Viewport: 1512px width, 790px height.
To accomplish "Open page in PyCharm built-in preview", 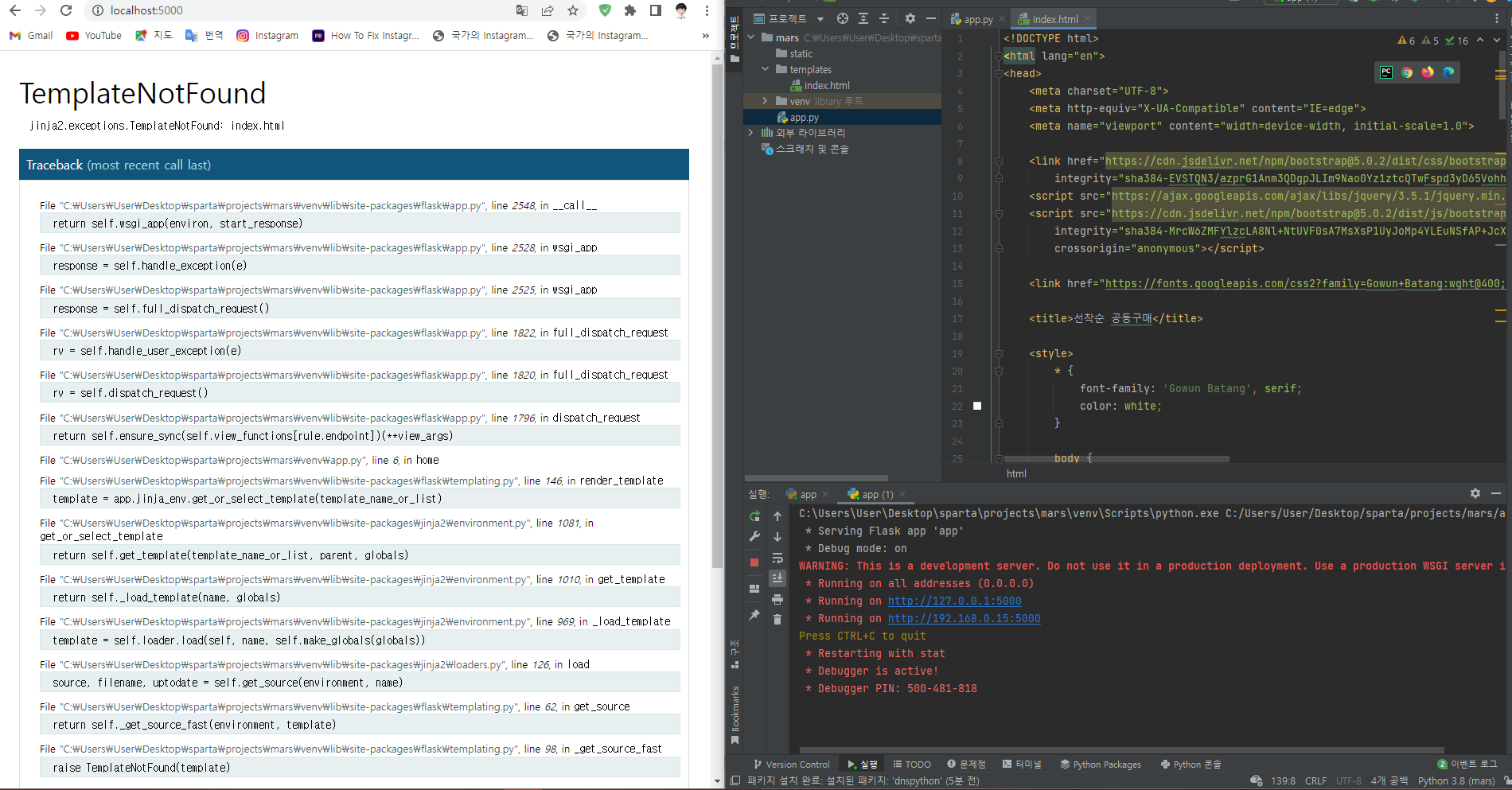I will click(1386, 72).
